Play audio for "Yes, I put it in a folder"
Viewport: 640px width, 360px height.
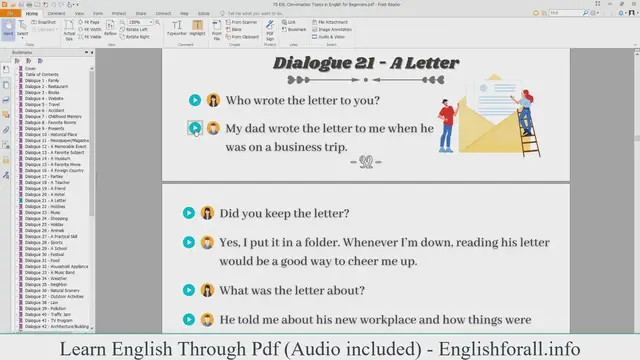coord(189,242)
